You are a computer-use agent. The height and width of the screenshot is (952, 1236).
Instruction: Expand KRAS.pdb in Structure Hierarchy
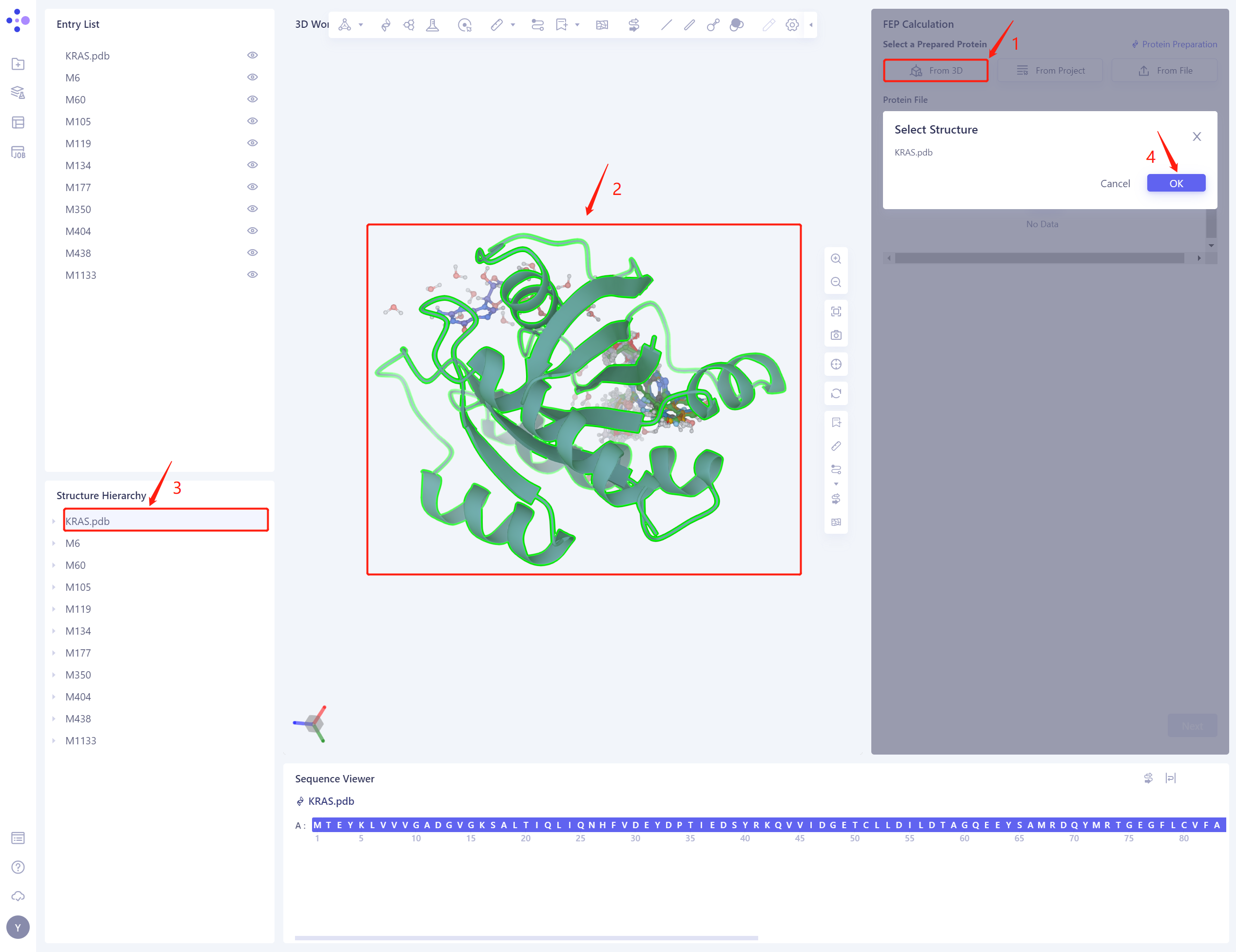[54, 522]
